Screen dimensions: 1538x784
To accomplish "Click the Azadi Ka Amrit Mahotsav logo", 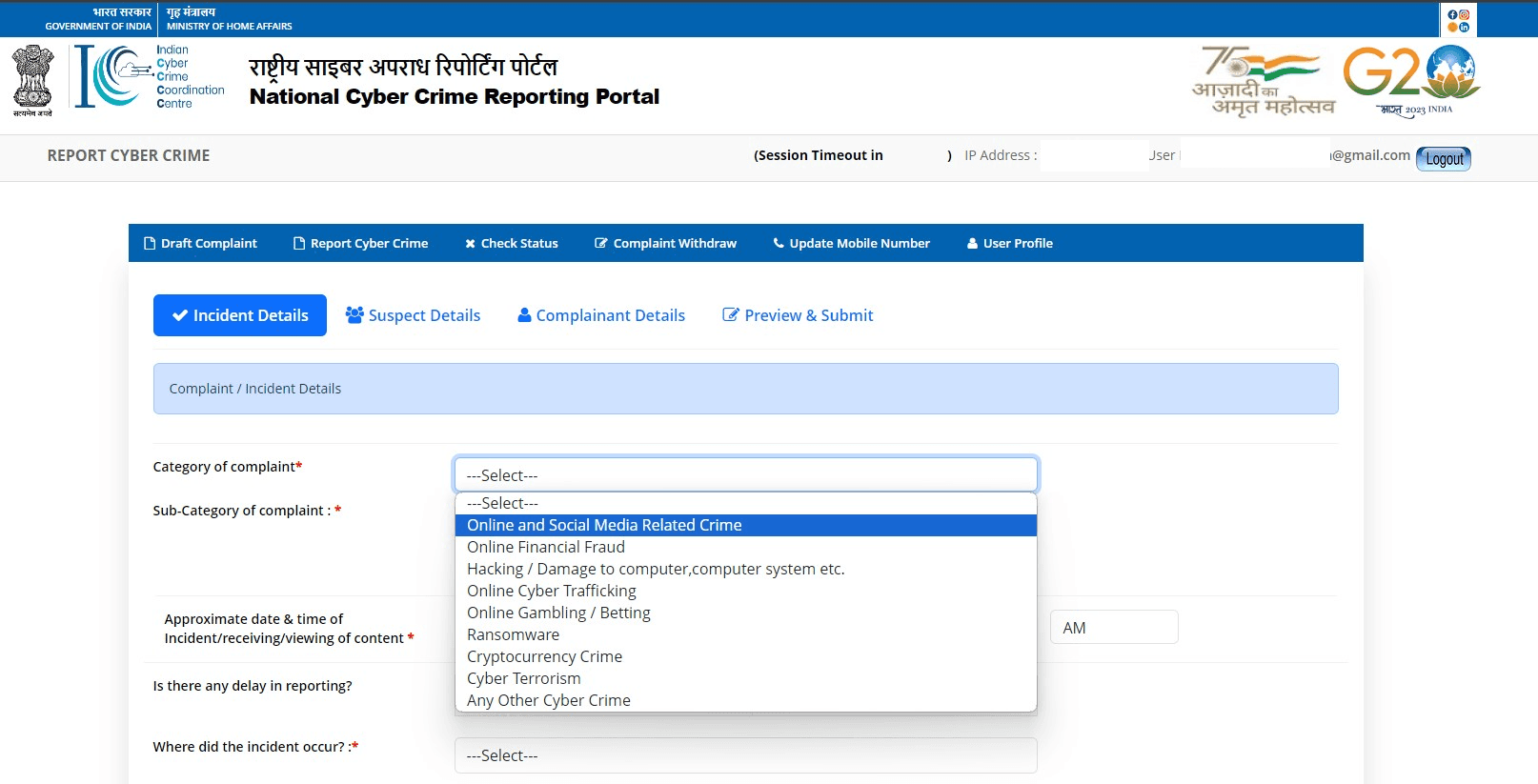I will pyautogui.click(x=1263, y=82).
